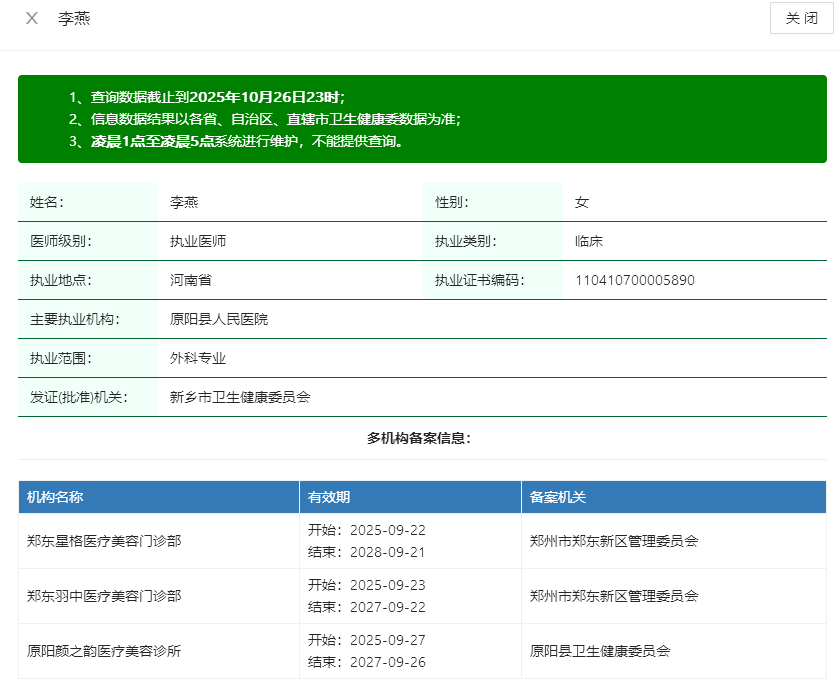The width and height of the screenshot is (840, 686).
Task: Select the 执业地点 value 河南省
Action: click(191, 280)
